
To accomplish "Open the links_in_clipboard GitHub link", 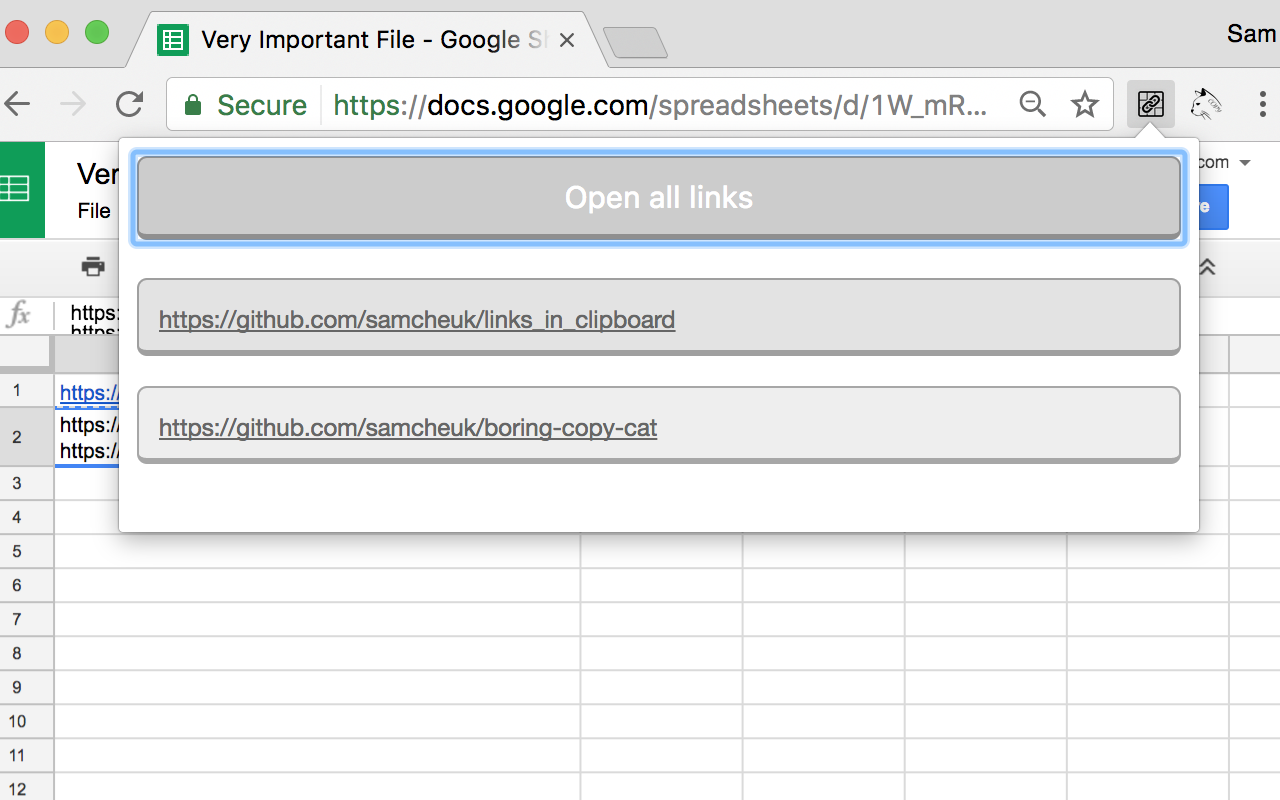I will coord(417,320).
